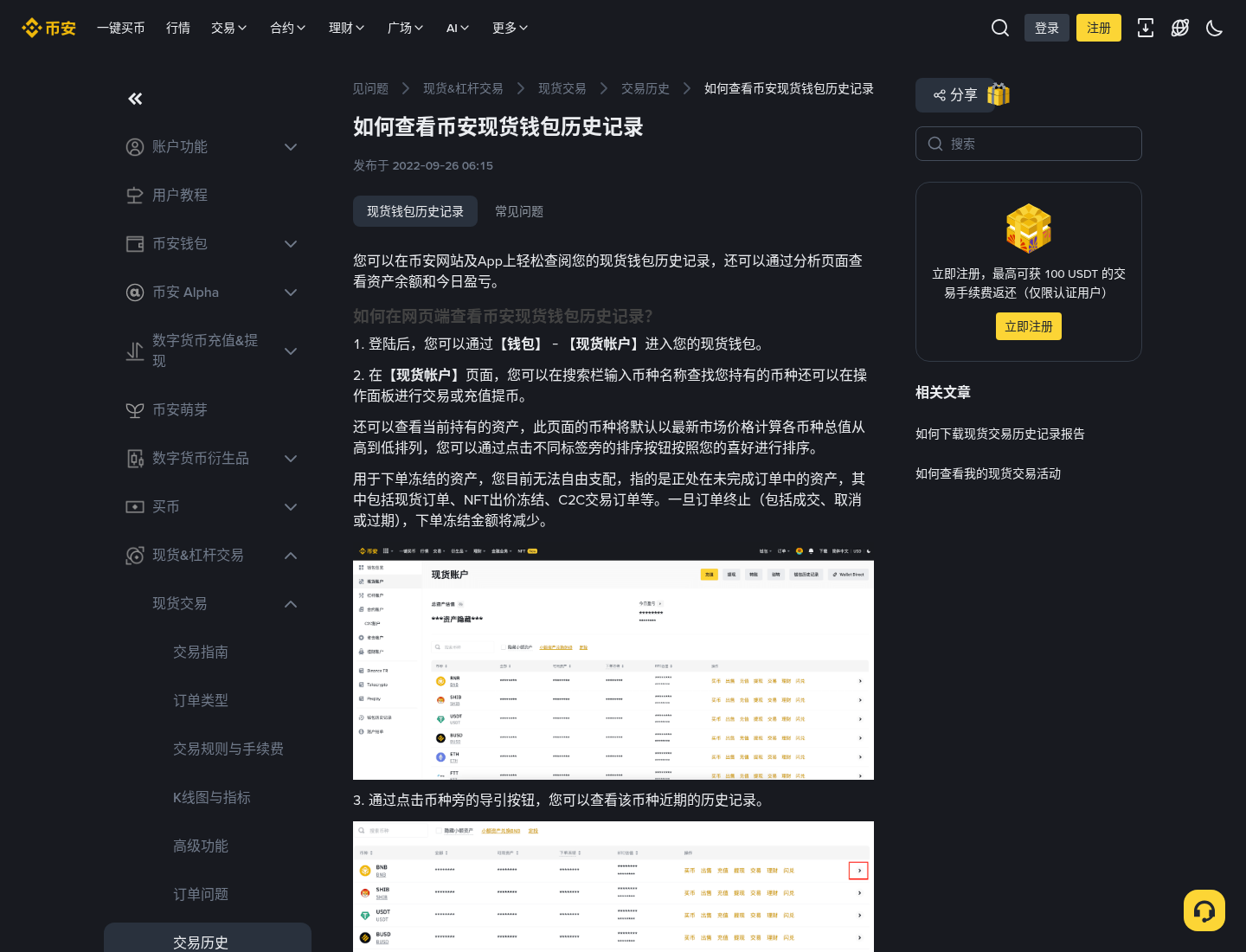This screenshot has width=1246, height=952.
Task: Select the 买币 cash icon
Action: (135, 507)
